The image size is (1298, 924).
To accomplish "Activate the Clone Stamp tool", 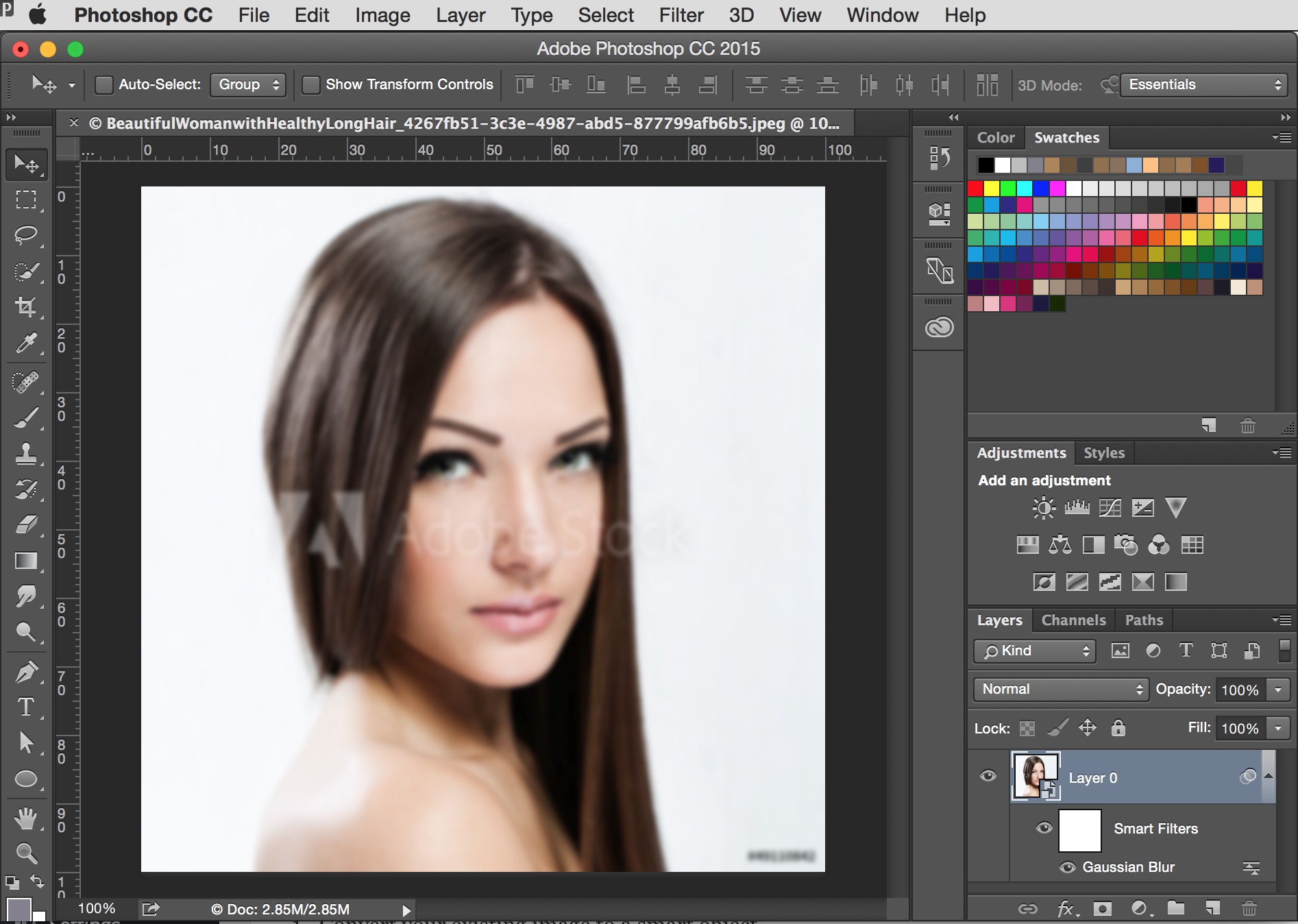I will click(x=27, y=454).
